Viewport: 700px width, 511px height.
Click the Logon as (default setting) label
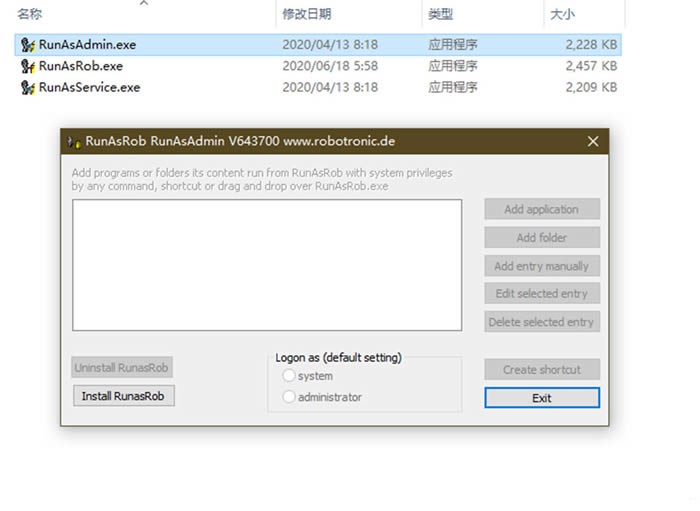(x=338, y=357)
